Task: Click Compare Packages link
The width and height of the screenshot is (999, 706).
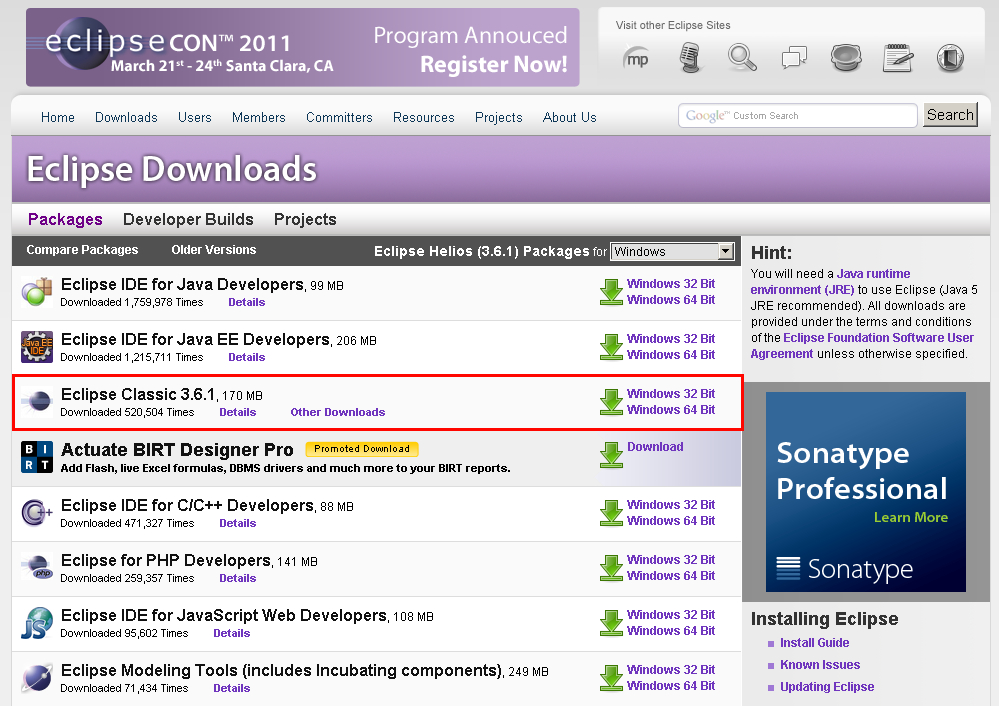Action: tap(82, 250)
